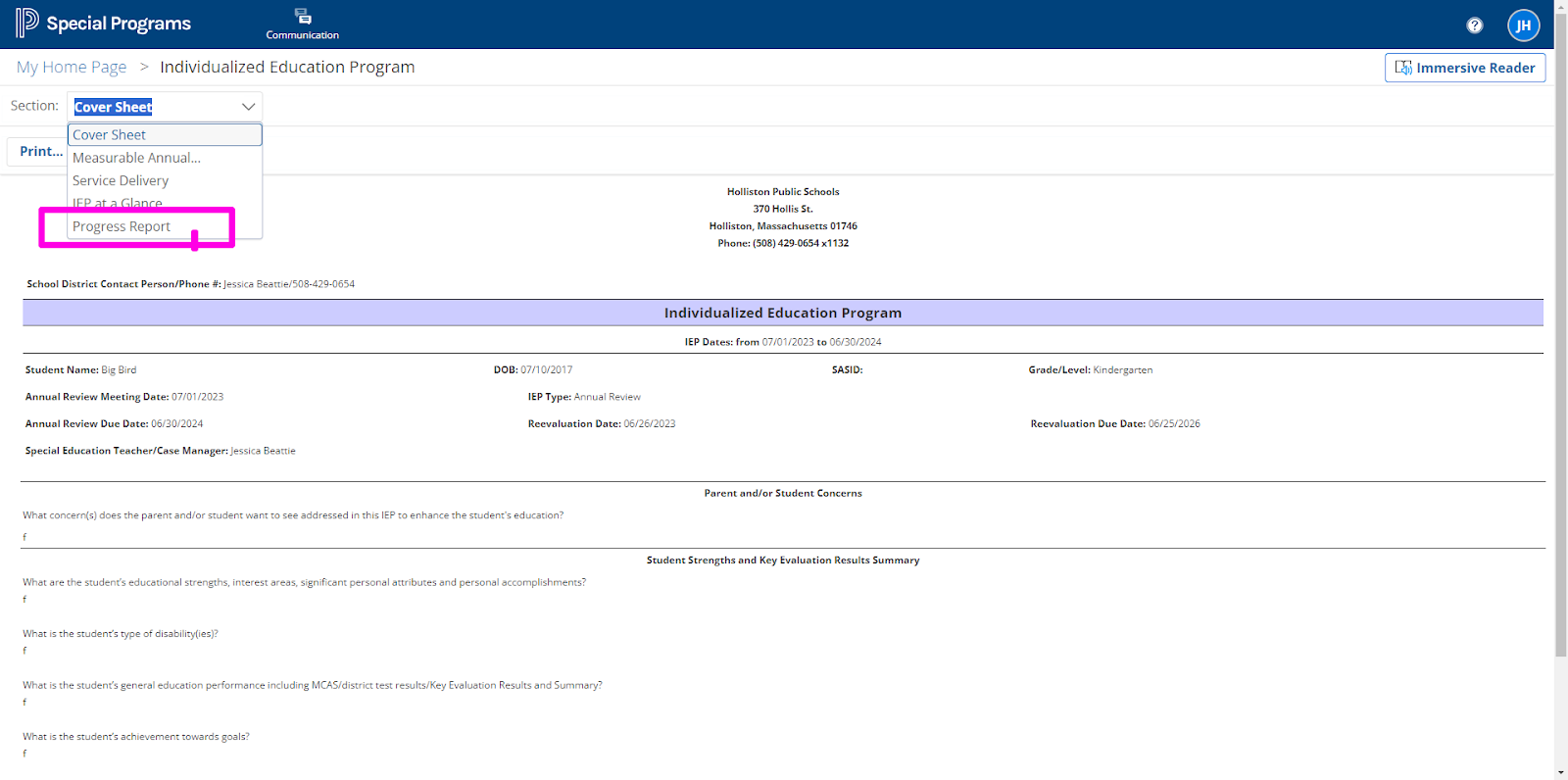The width and height of the screenshot is (1568, 780).
Task: Launch Immersive Reader
Action: (x=1464, y=68)
